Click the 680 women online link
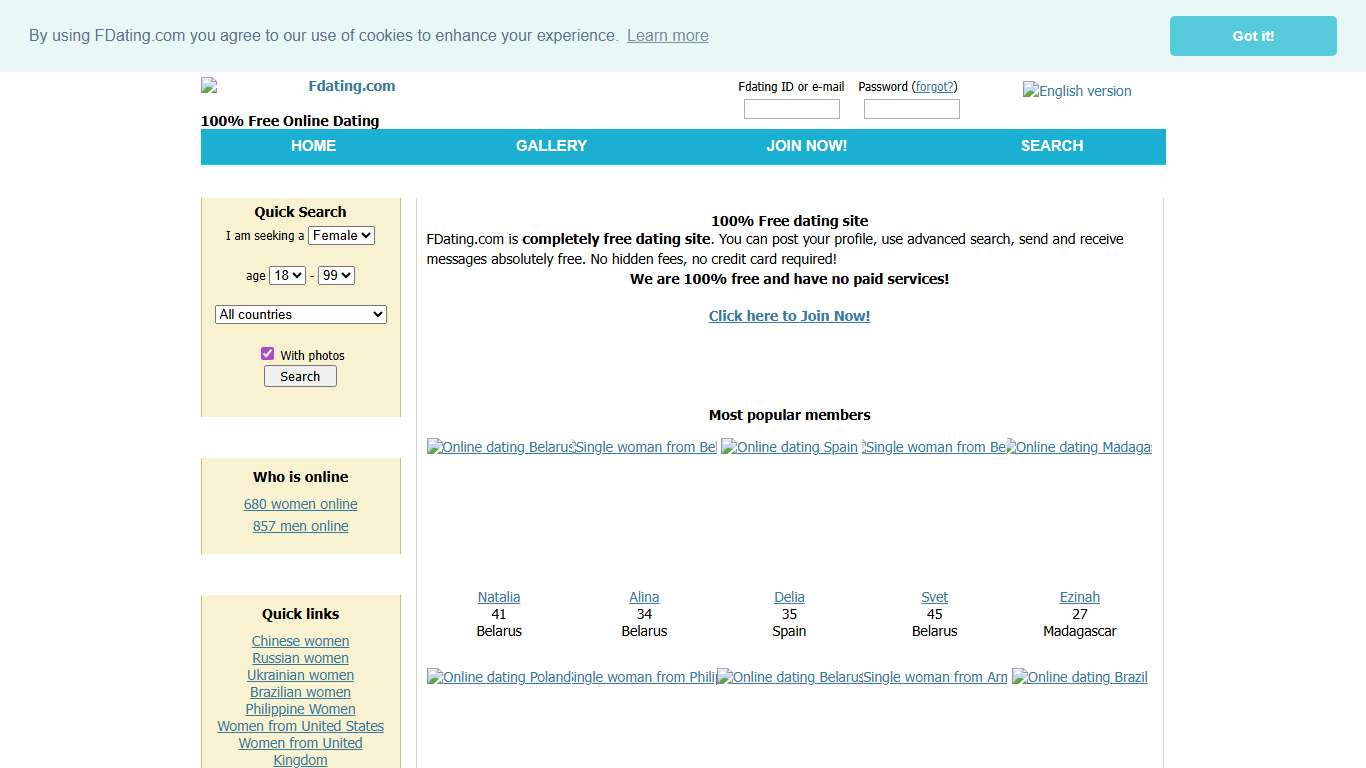The width and height of the screenshot is (1366, 768). (x=300, y=505)
